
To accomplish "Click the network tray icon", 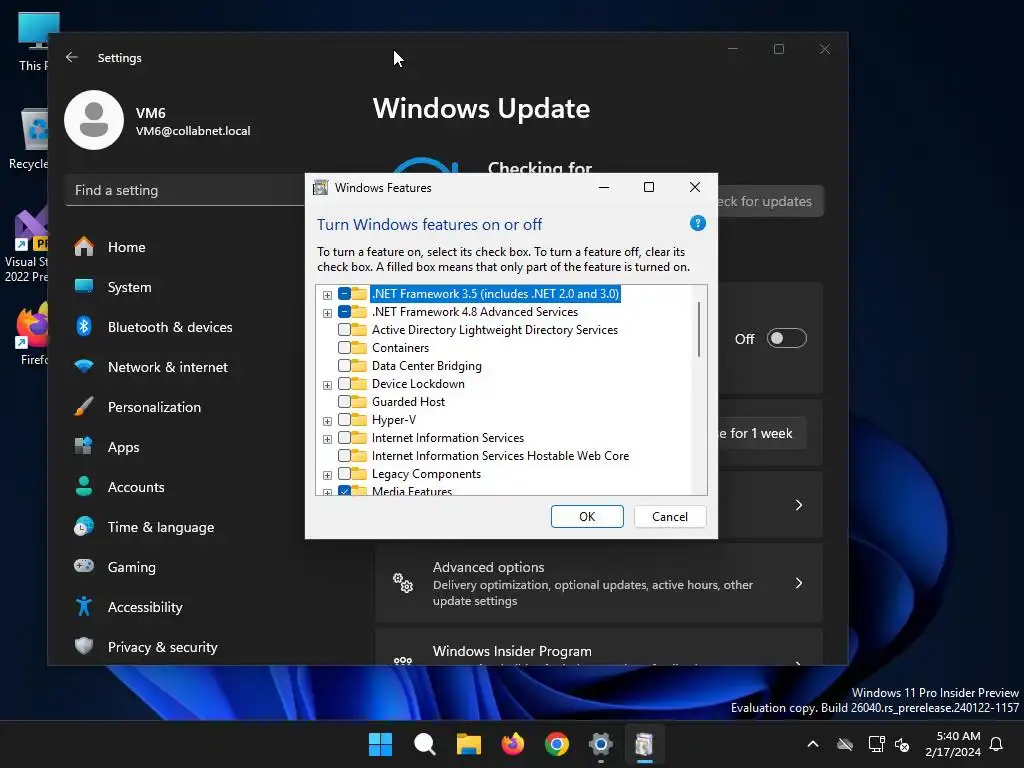I will coord(876,744).
